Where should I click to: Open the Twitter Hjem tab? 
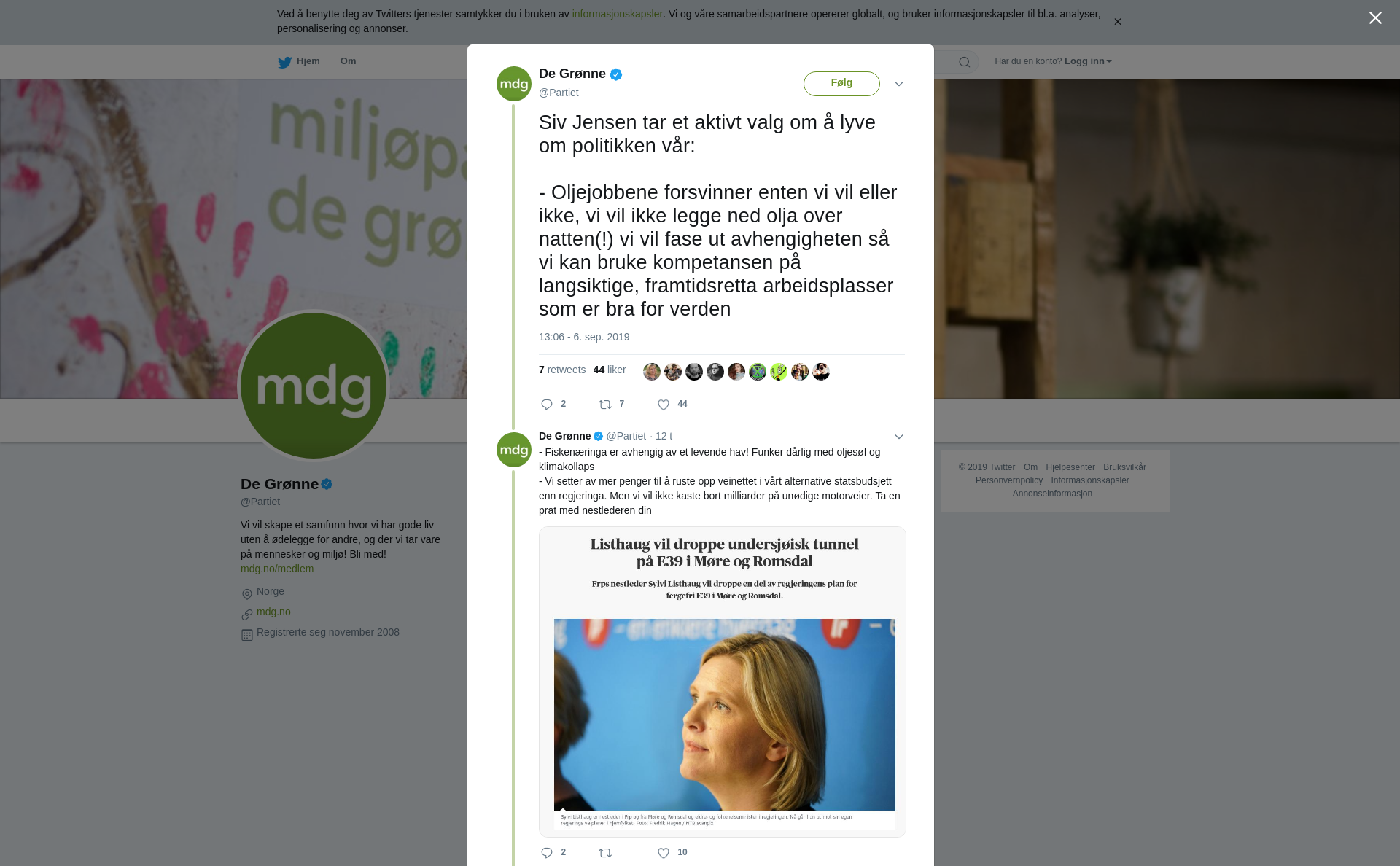pos(299,61)
